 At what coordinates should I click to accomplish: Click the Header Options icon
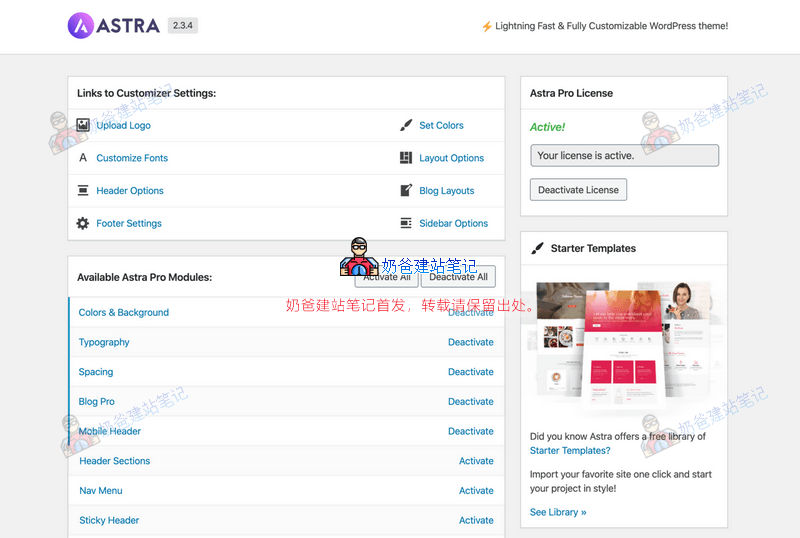tap(83, 191)
